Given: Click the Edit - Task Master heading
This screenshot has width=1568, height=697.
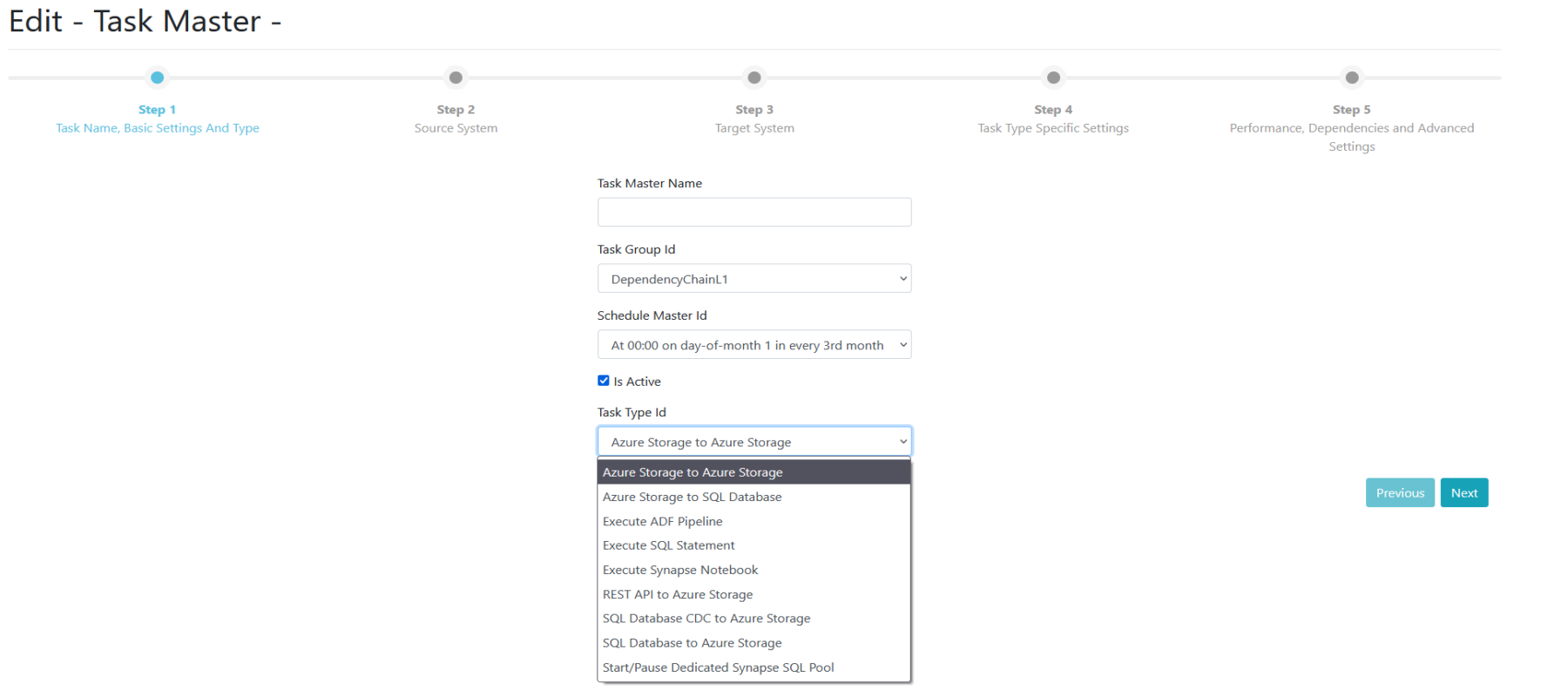Looking at the screenshot, I should click(145, 21).
